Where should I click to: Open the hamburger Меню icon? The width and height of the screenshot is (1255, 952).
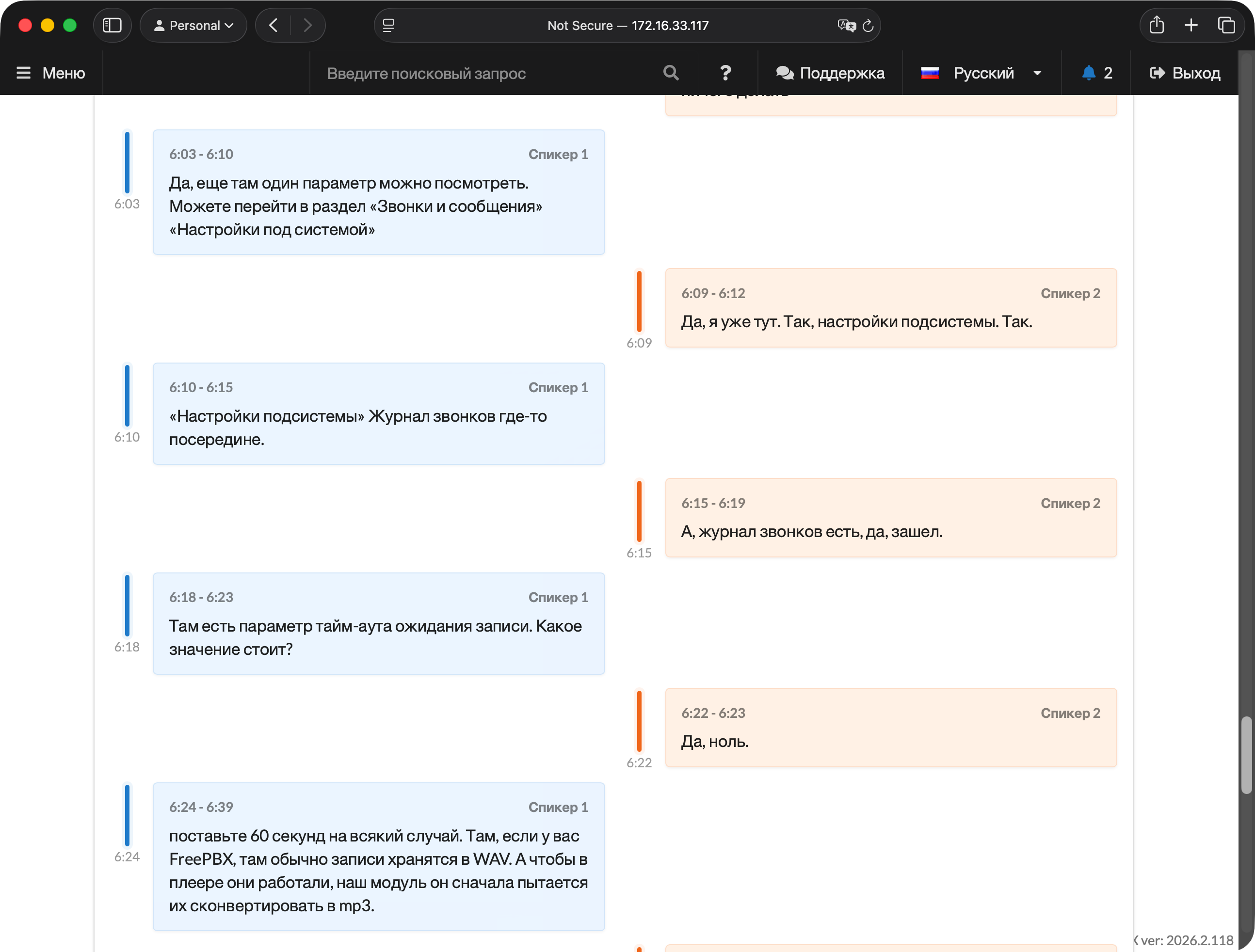[23, 73]
